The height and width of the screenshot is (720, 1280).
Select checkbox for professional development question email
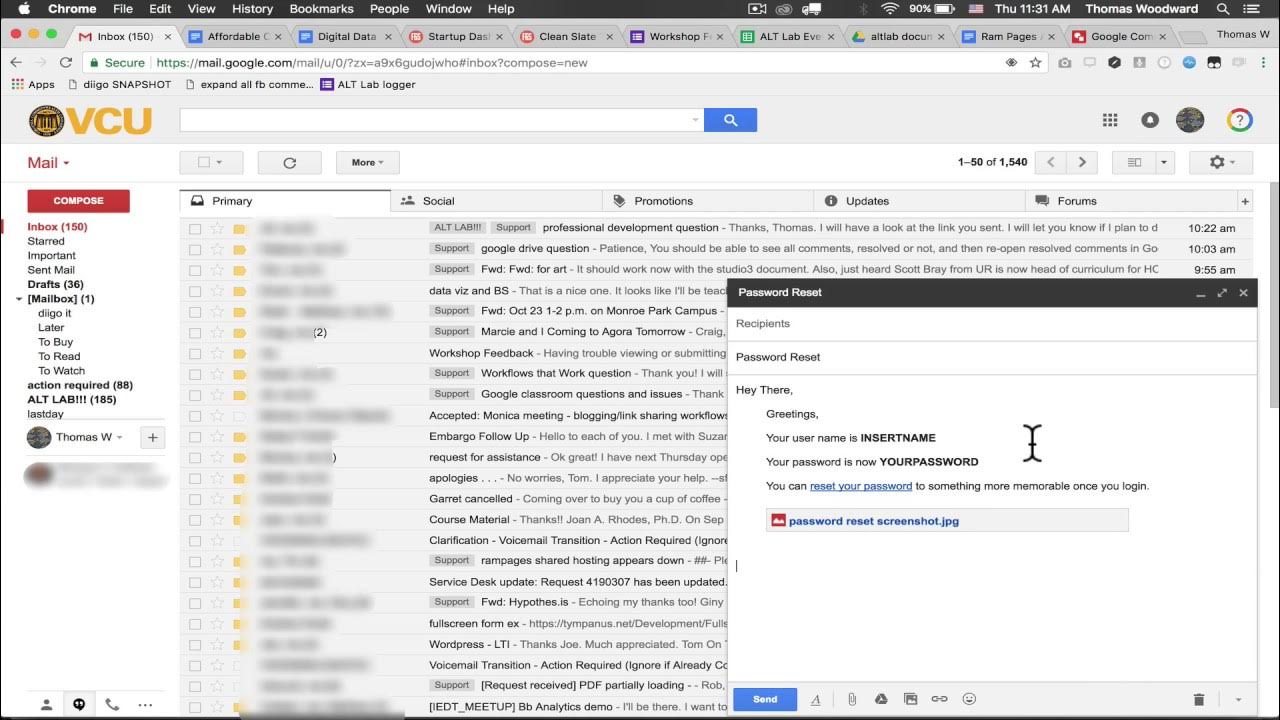(195, 228)
